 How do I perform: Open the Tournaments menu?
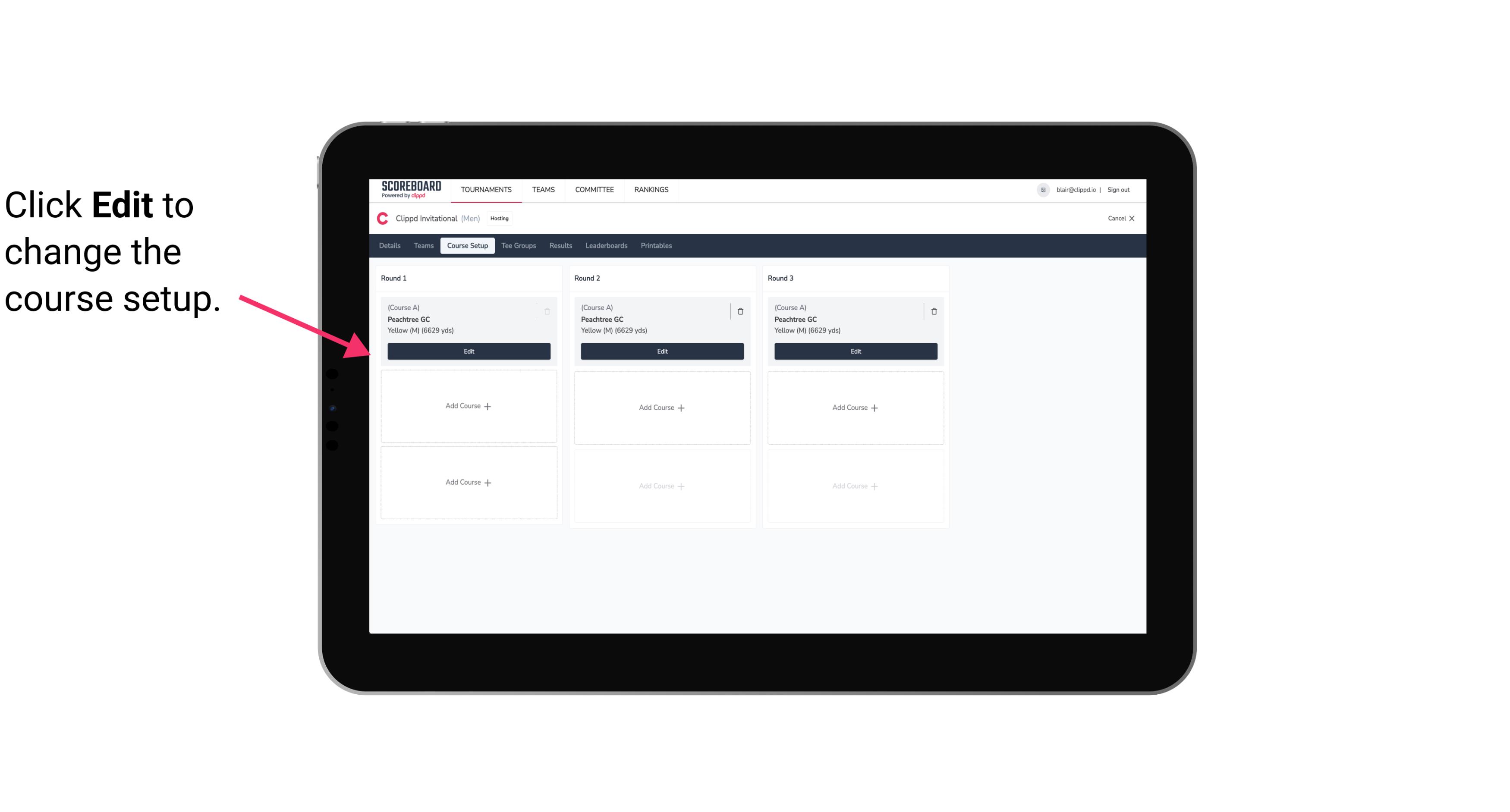pos(487,189)
